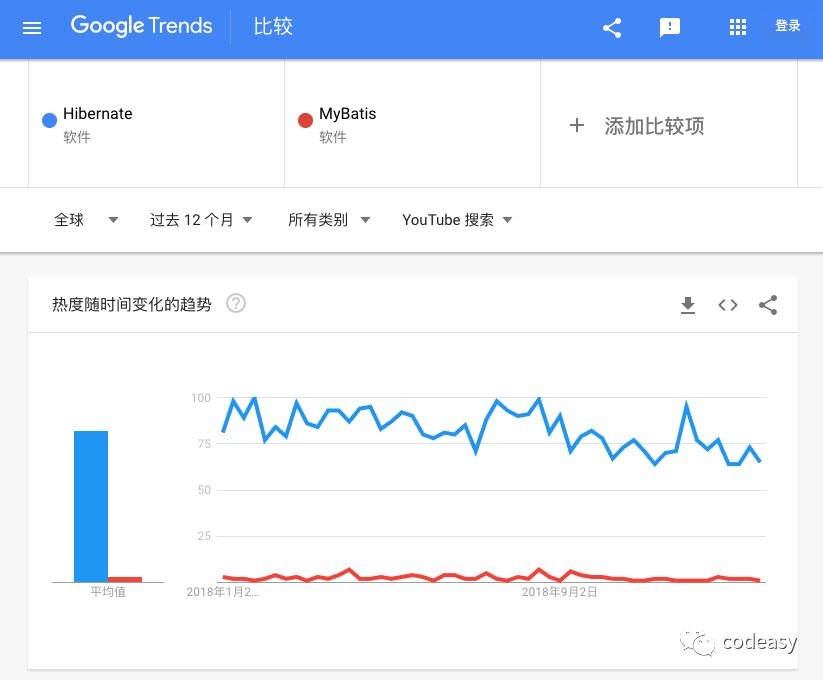Click the Google Trends logo
This screenshot has height=680, width=823.
point(140,27)
